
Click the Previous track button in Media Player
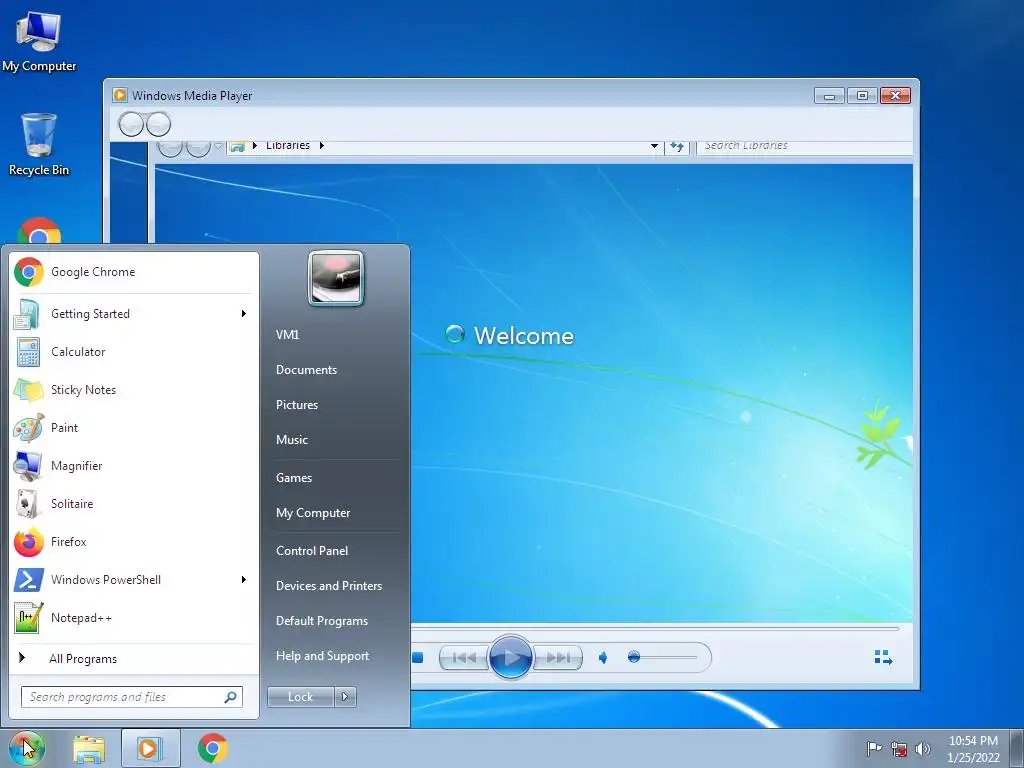[464, 658]
